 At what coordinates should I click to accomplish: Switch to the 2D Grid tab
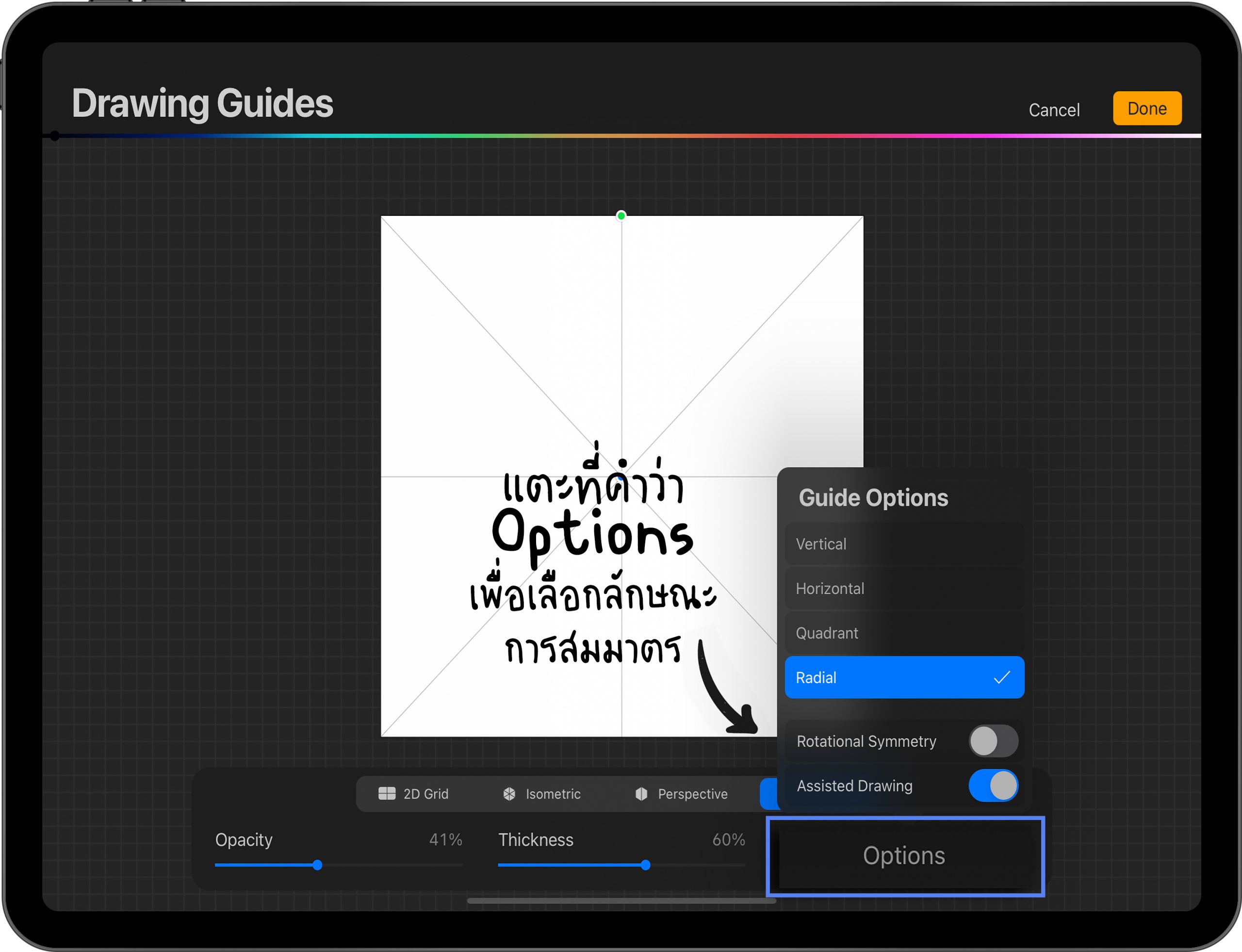pos(414,793)
